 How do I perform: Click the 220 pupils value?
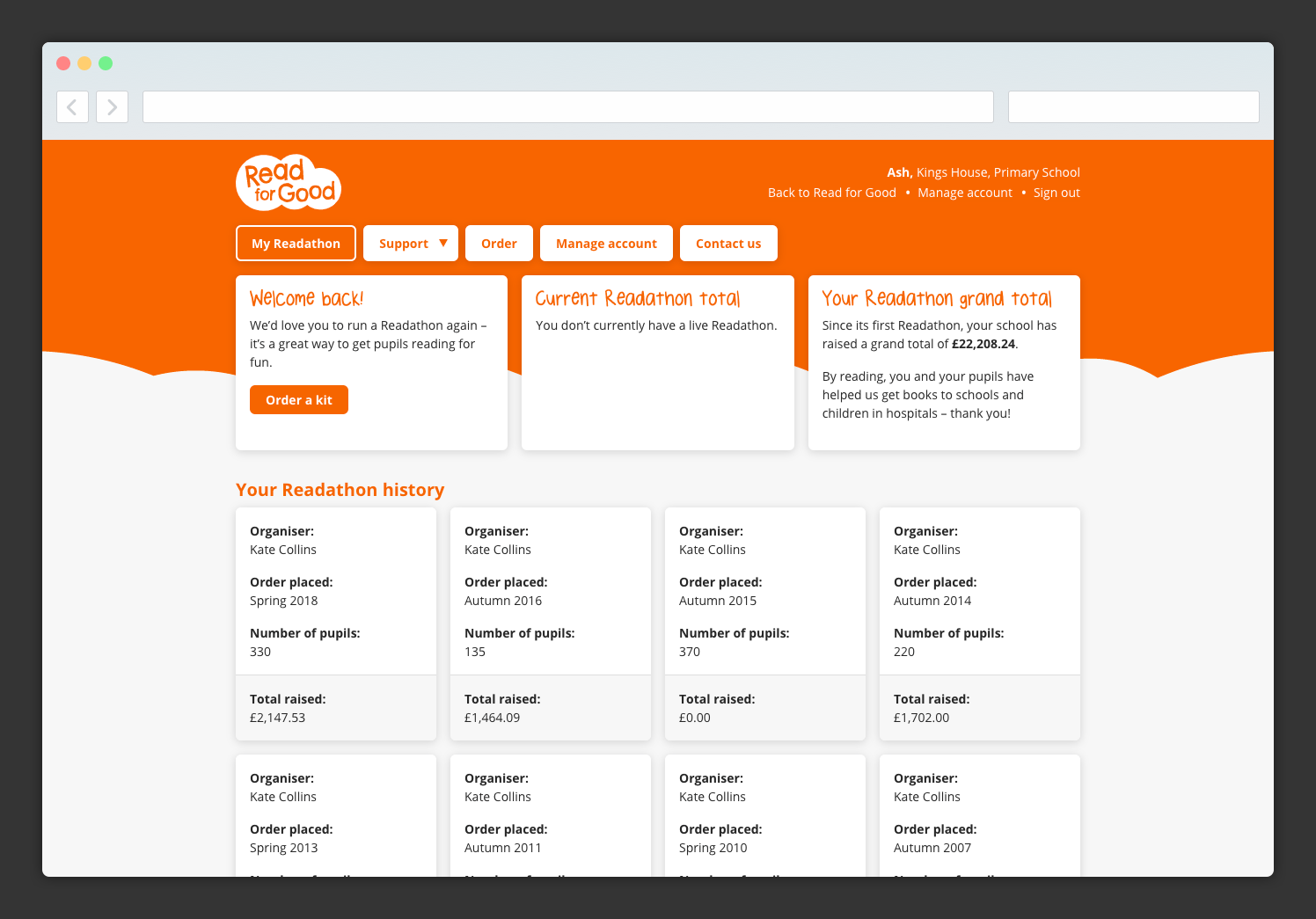[904, 652]
